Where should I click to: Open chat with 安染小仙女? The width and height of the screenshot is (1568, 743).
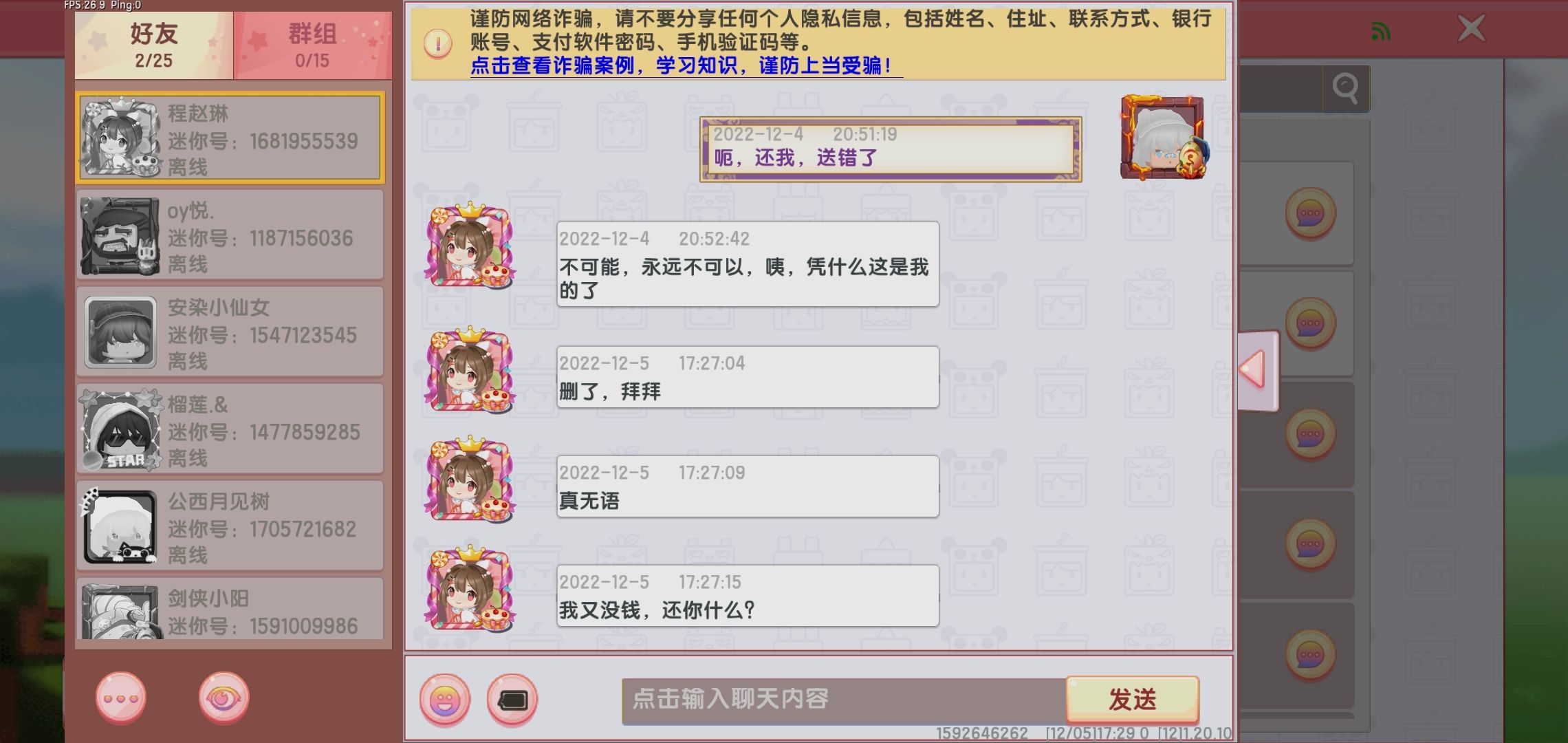[x=230, y=332]
